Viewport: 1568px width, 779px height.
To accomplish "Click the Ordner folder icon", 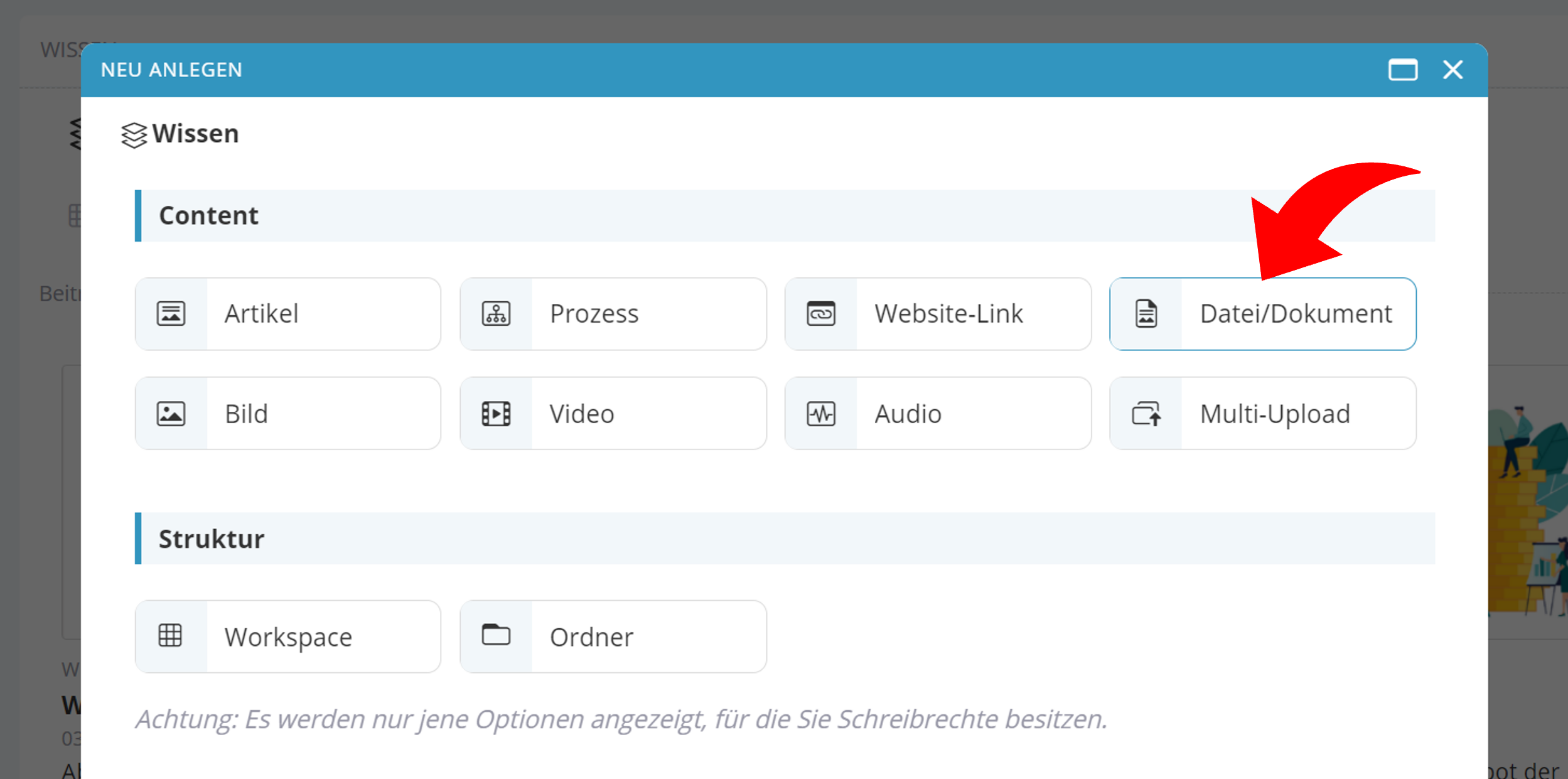I will [496, 634].
